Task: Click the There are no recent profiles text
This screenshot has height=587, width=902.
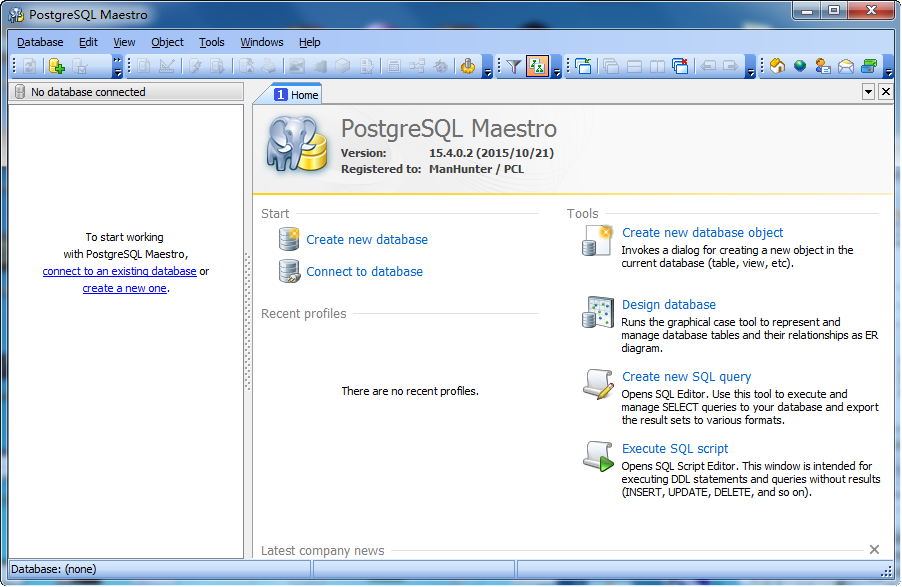Action: (410, 391)
